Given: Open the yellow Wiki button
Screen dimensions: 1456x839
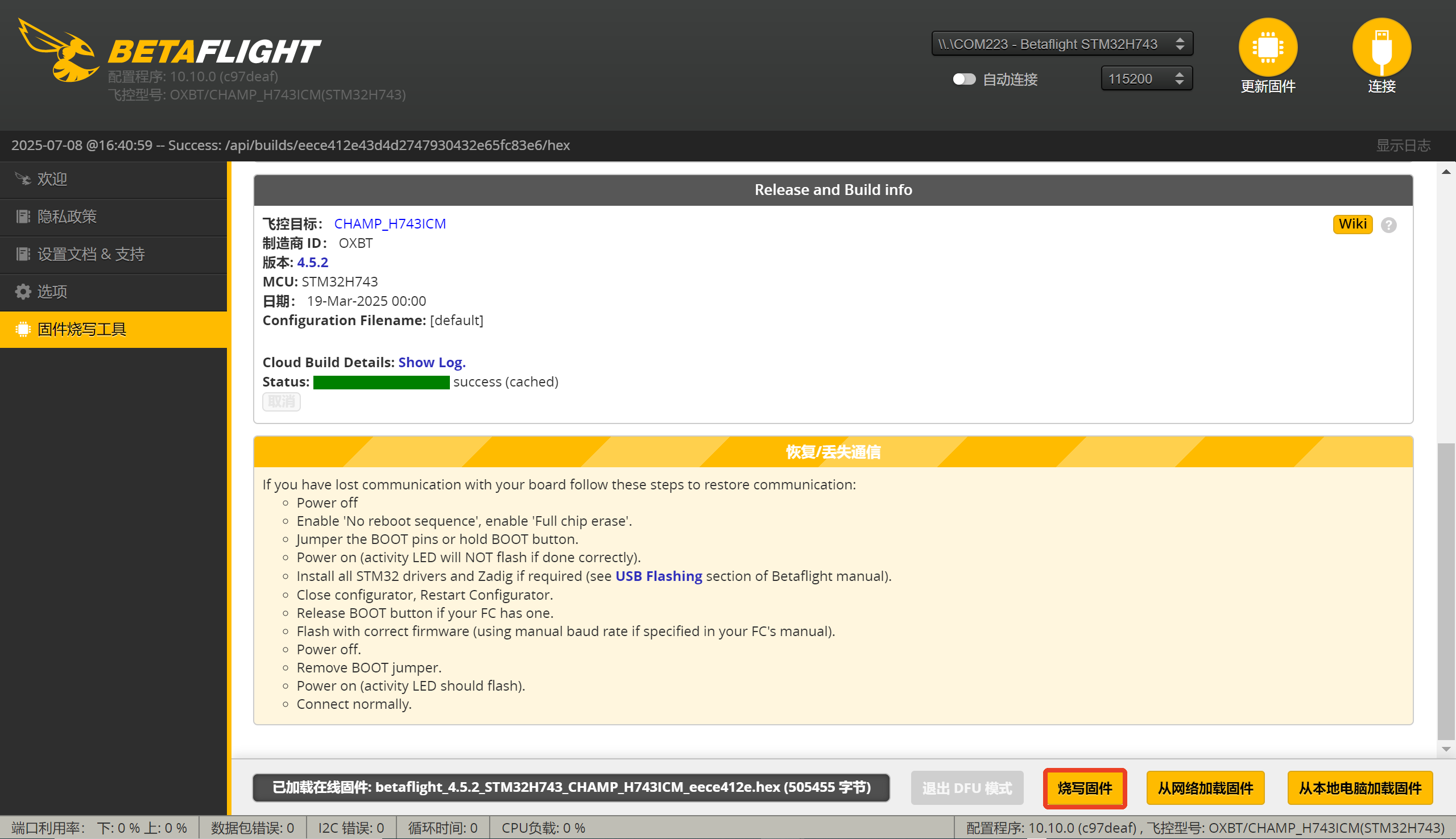Looking at the screenshot, I should coord(1352,224).
